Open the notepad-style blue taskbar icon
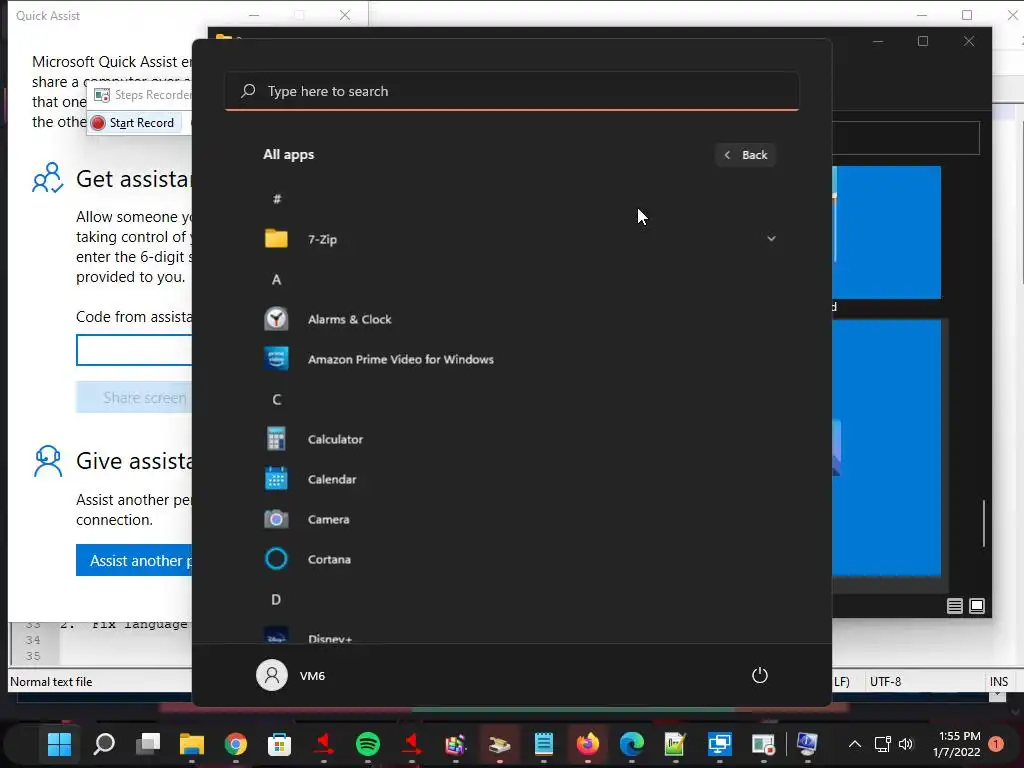This screenshot has width=1024, height=768. click(x=543, y=744)
